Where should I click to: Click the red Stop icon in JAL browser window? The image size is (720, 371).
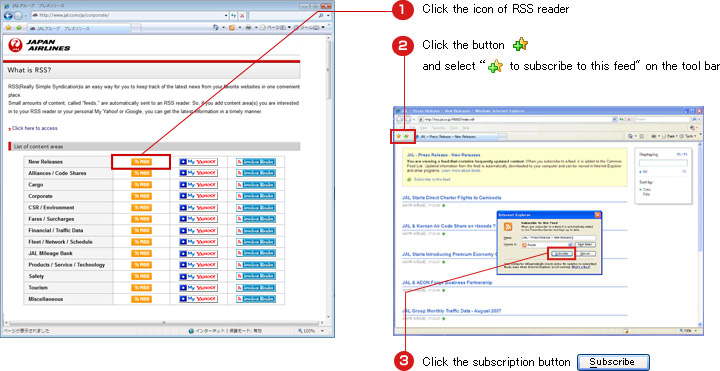(x=242, y=16)
